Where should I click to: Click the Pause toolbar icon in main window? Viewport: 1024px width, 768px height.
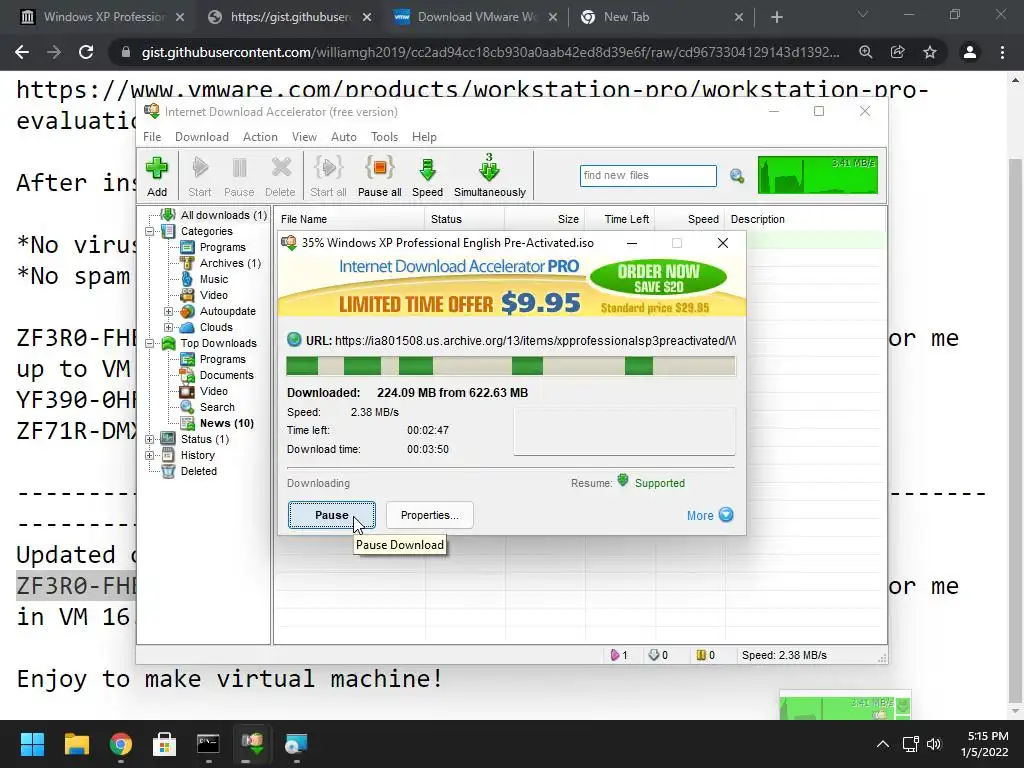[x=239, y=176]
